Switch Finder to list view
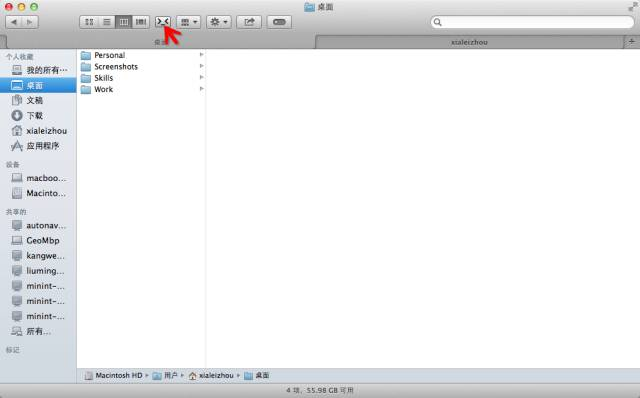The height and width of the screenshot is (398, 640). (107, 22)
